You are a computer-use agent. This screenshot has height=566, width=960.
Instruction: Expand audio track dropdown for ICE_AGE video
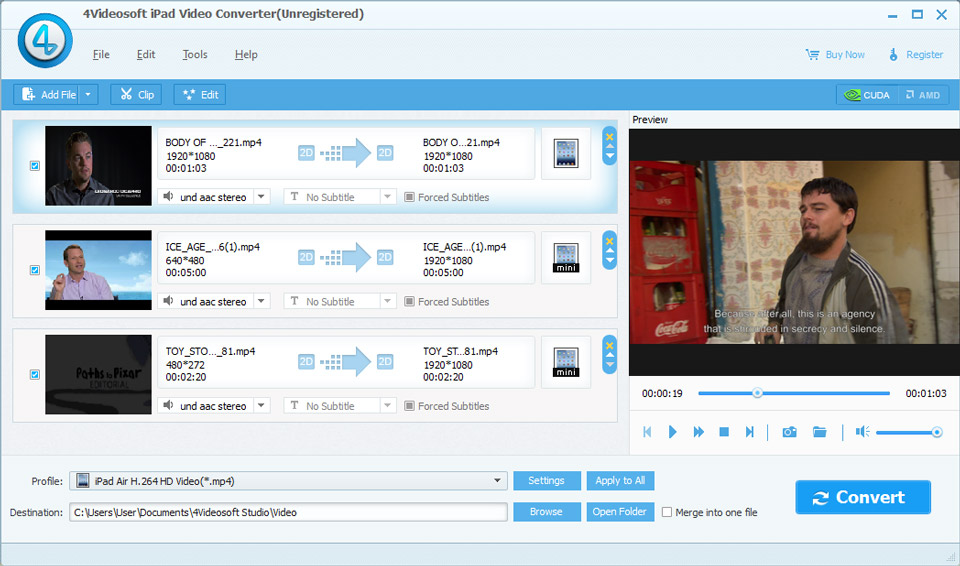pos(261,301)
